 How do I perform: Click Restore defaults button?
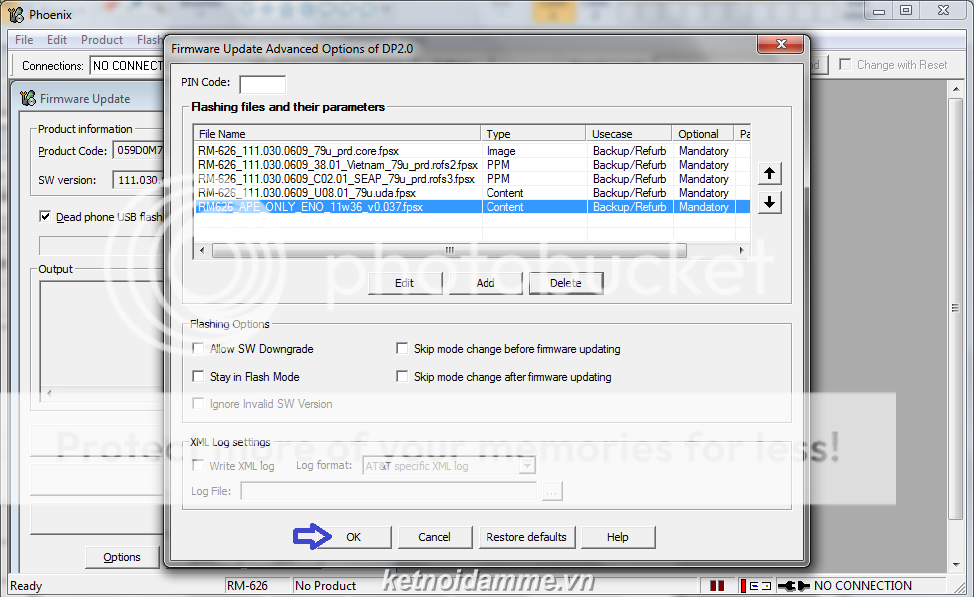click(x=526, y=537)
